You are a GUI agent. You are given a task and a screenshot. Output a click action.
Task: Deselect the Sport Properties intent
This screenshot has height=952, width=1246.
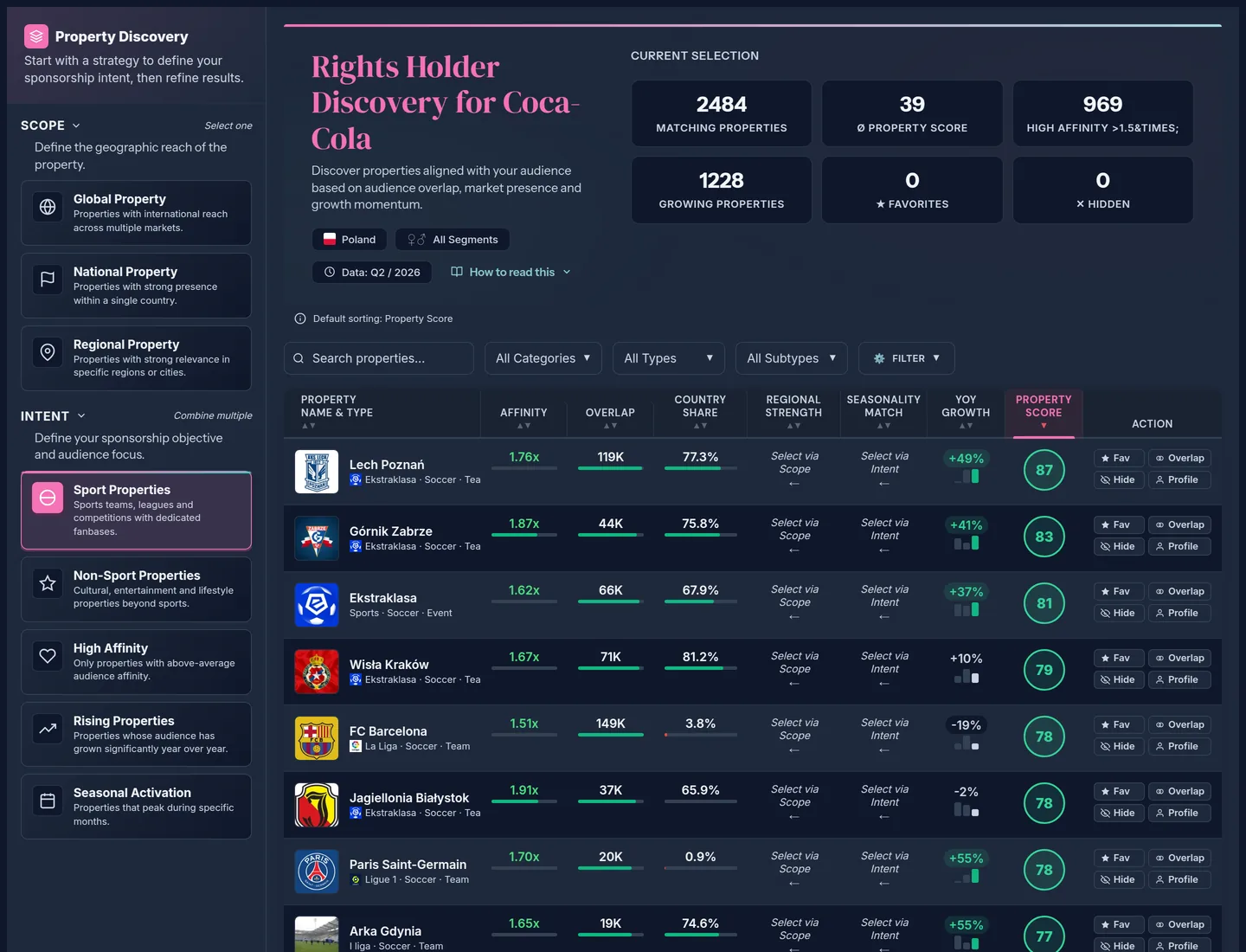(x=136, y=511)
